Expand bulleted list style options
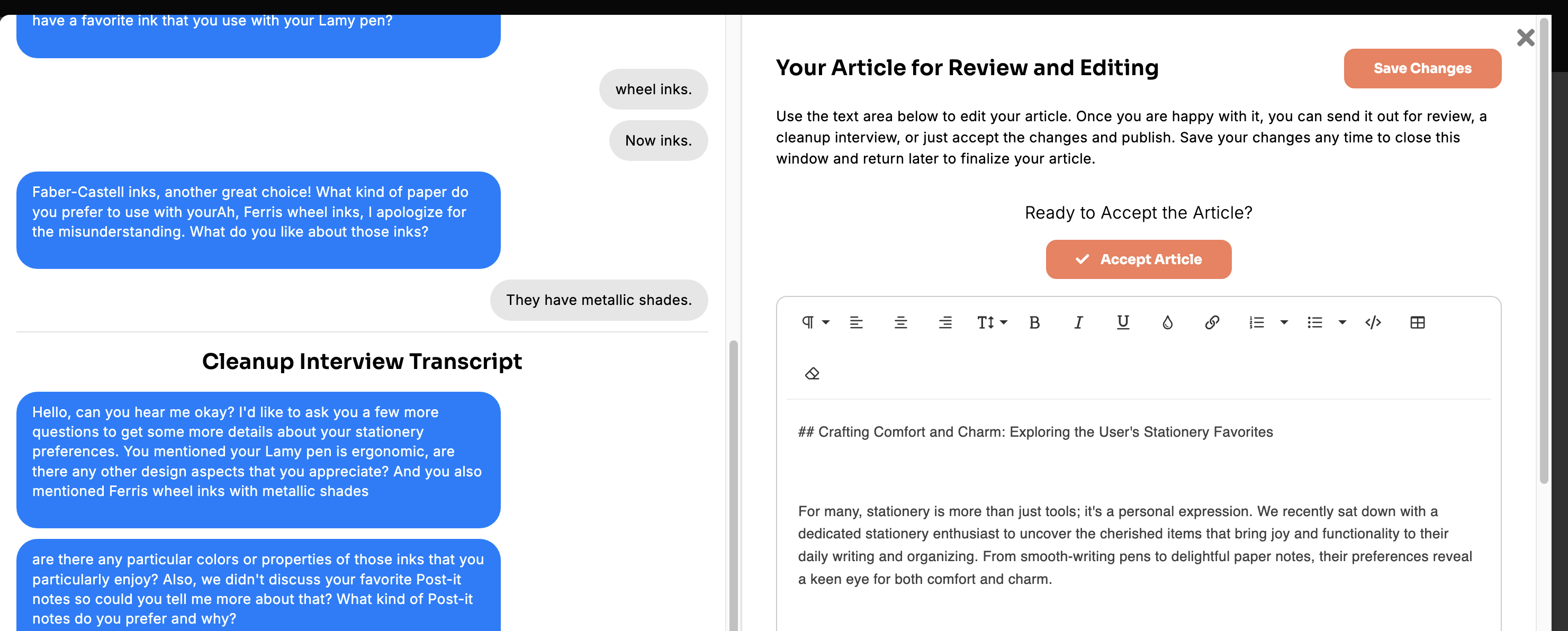Image resolution: width=1568 pixels, height=631 pixels. tap(1342, 322)
